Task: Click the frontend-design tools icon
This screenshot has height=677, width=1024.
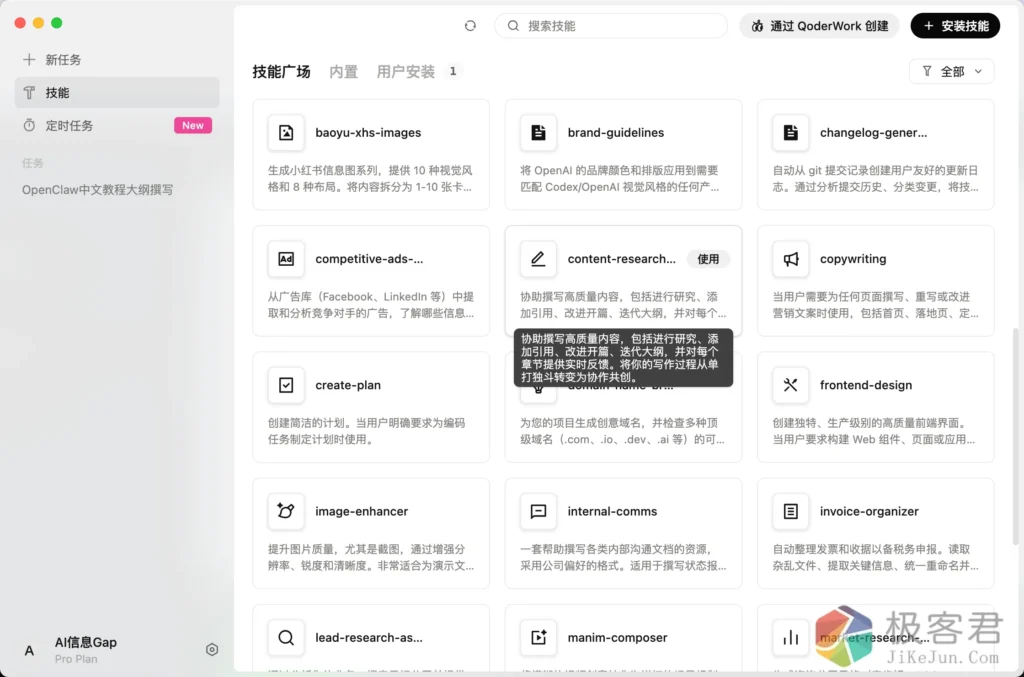Action: coord(791,385)
